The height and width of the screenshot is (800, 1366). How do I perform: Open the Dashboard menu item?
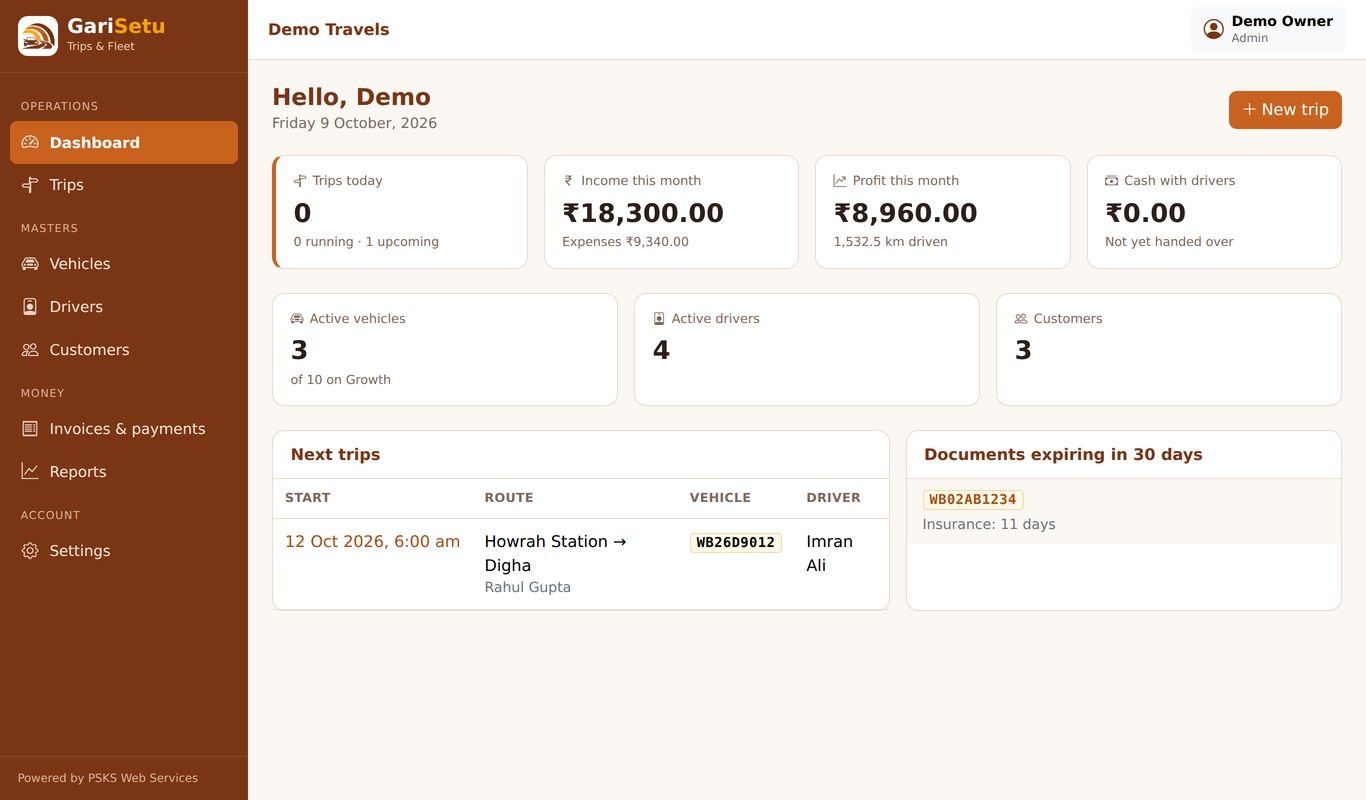pyautogui.click(x=124, y=142)
